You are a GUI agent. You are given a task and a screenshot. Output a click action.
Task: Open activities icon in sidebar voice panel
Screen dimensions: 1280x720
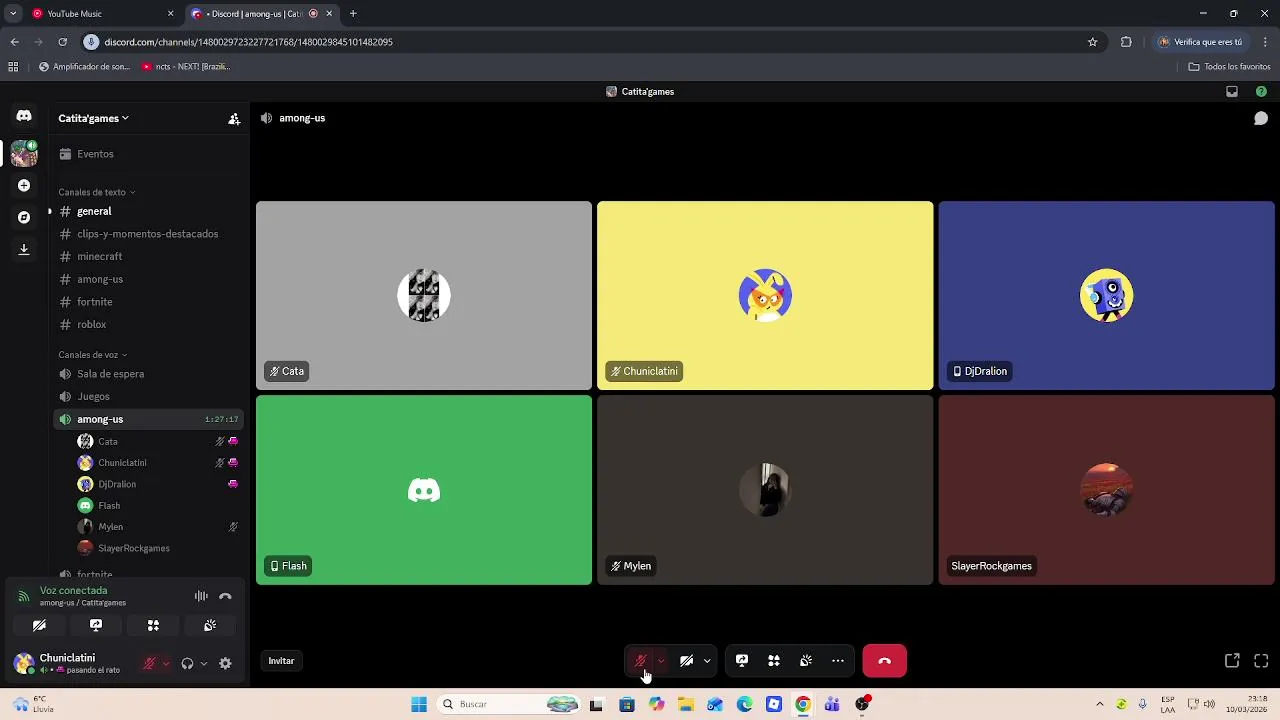(x=153, y=625)
